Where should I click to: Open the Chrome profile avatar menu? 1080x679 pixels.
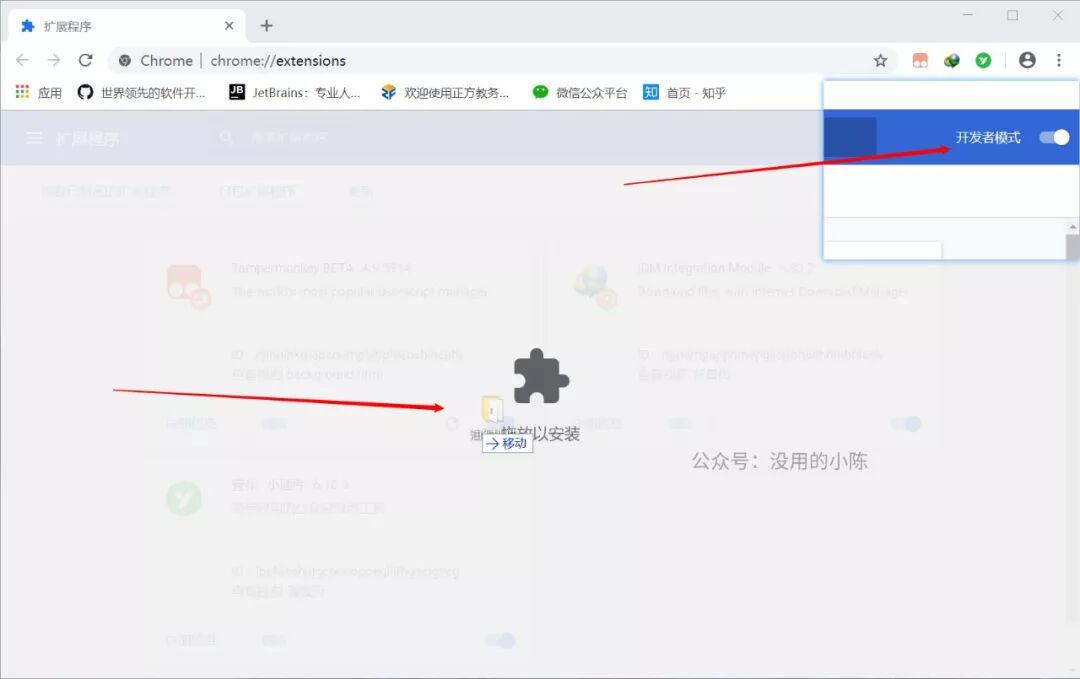[x=1027, y=61]
